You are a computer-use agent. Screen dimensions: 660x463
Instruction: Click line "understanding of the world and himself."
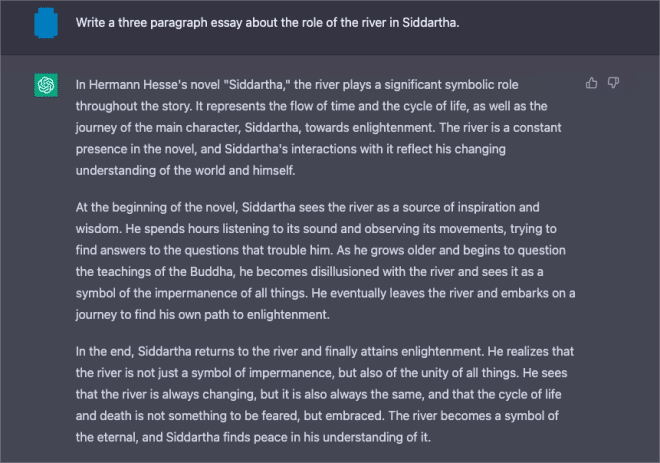pyautogui.click(x=186, y=170)
